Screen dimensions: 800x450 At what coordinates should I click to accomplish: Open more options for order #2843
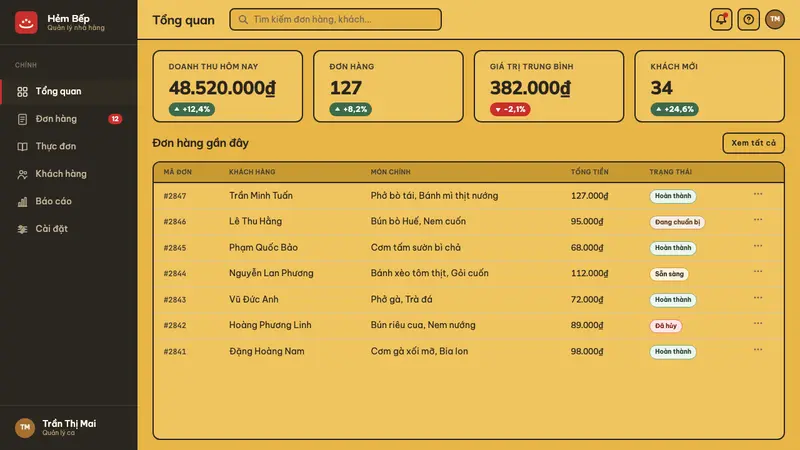click(758, 298)
